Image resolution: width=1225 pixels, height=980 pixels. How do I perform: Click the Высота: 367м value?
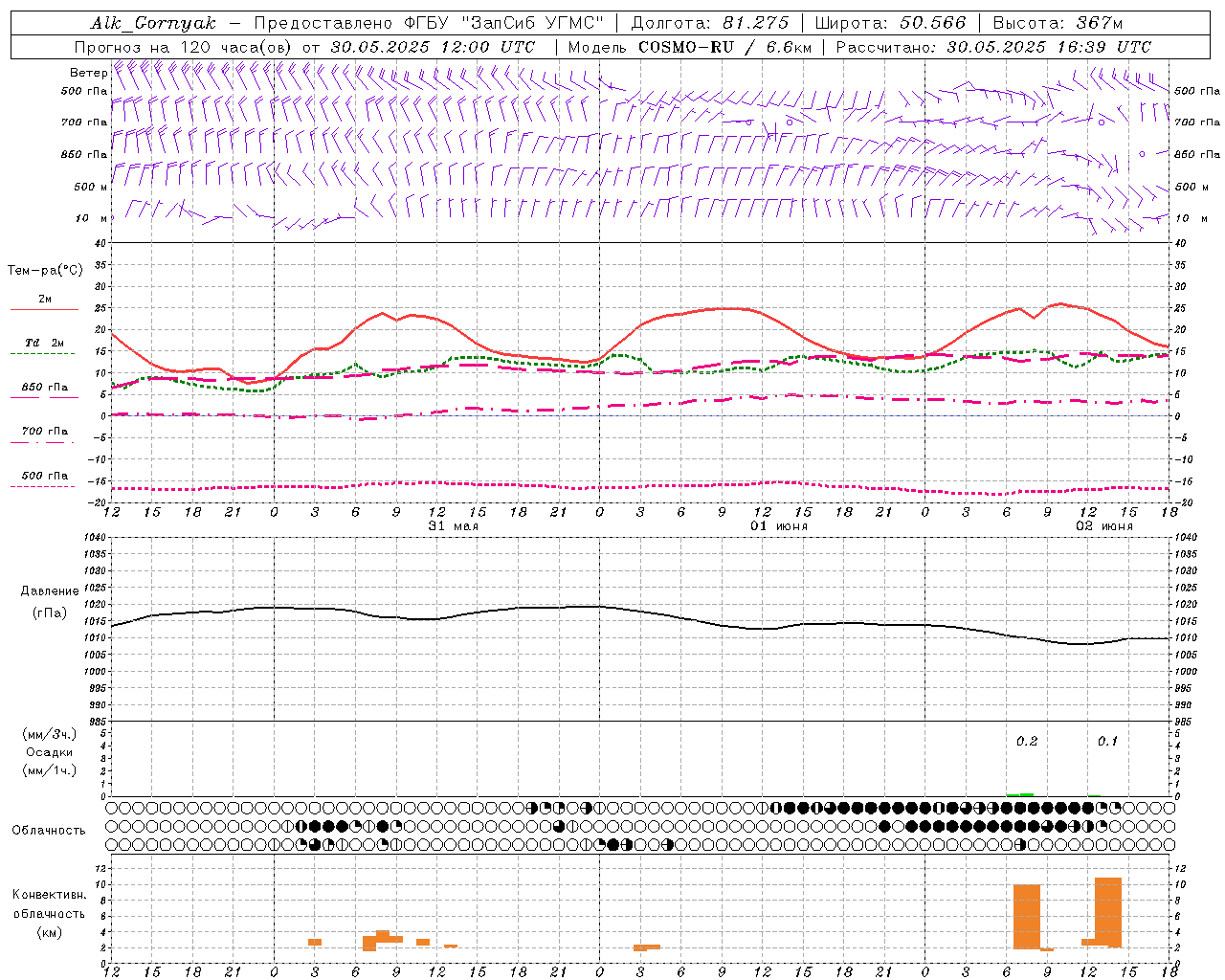pyautogui.click(x=1058, y=23)
